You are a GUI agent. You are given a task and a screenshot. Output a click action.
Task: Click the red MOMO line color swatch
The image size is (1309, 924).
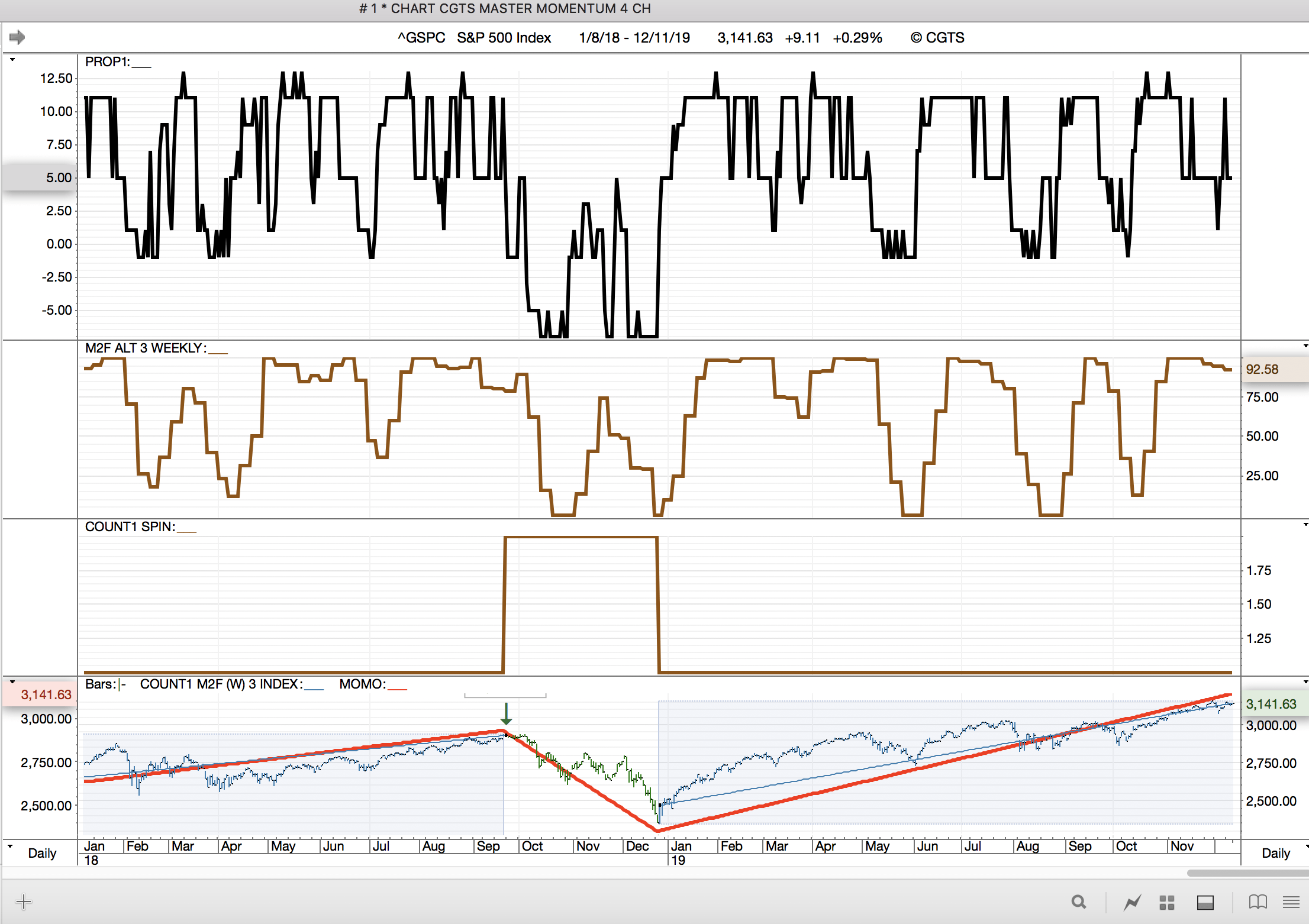397,689
